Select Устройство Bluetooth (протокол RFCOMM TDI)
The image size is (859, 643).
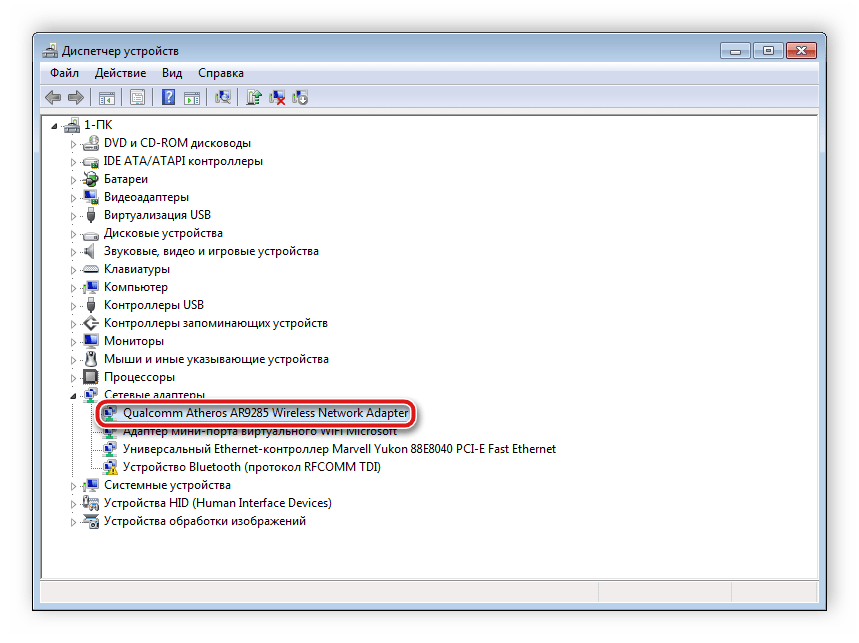pos(251,467)
